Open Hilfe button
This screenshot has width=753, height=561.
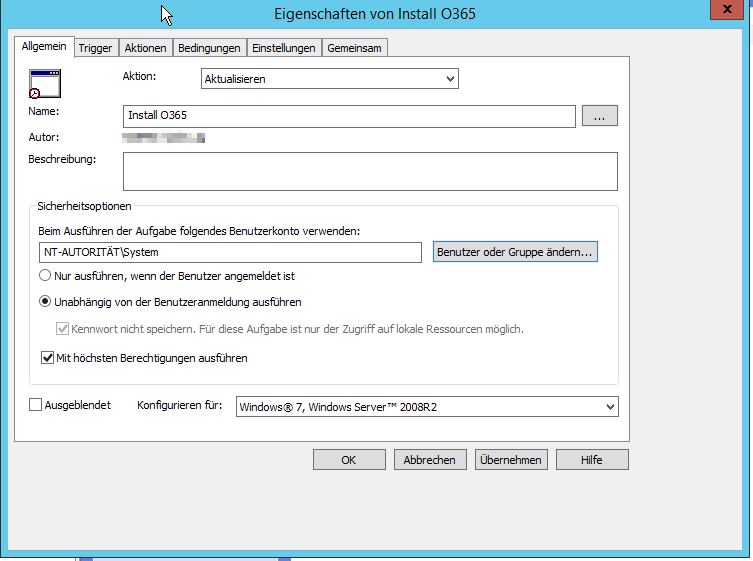point(592,460)
